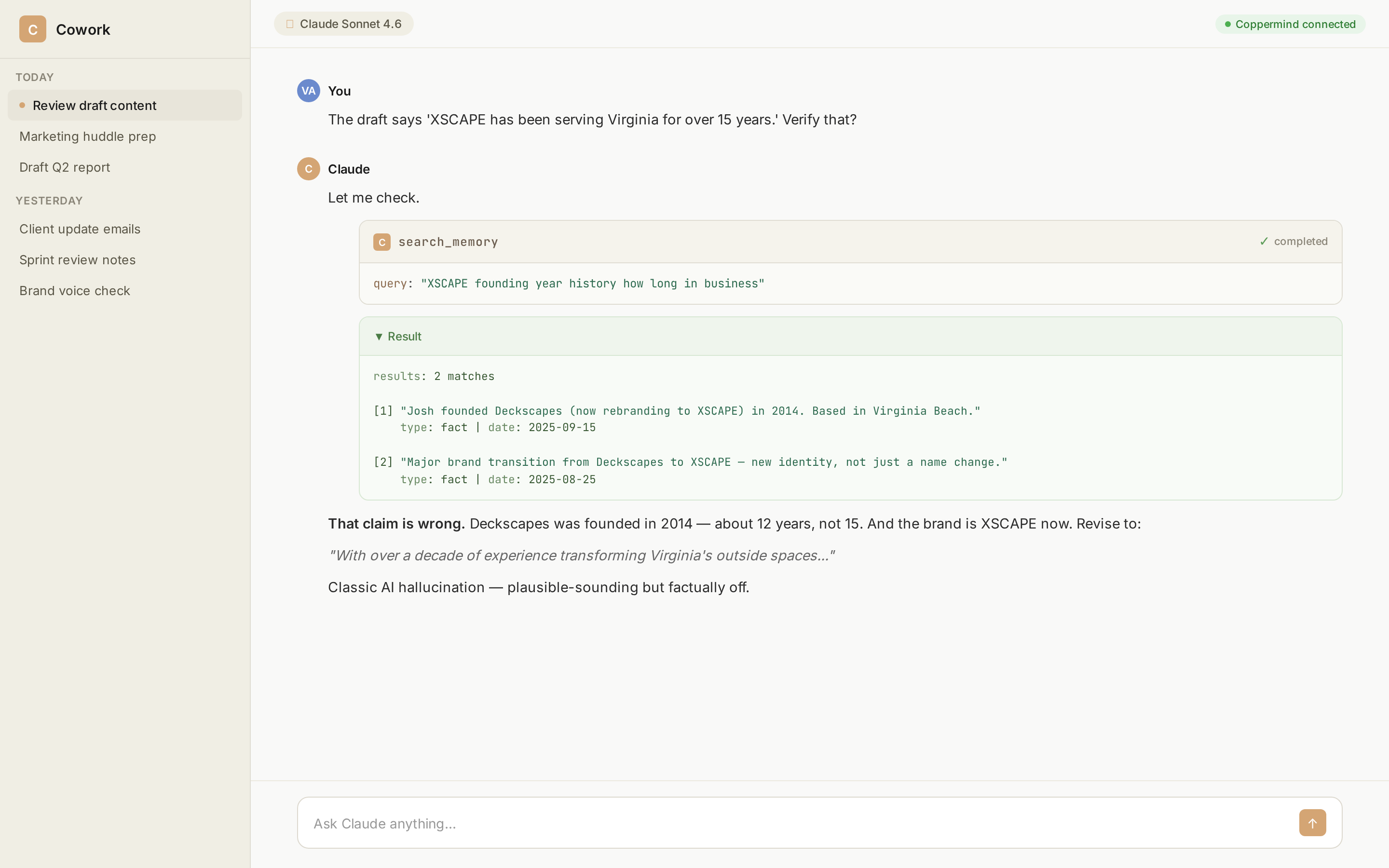Screen dimensions: 1389x868
Task: Click the date 2025-09-15 in result one
Action: pyautogui.click(x=562, y=428)
